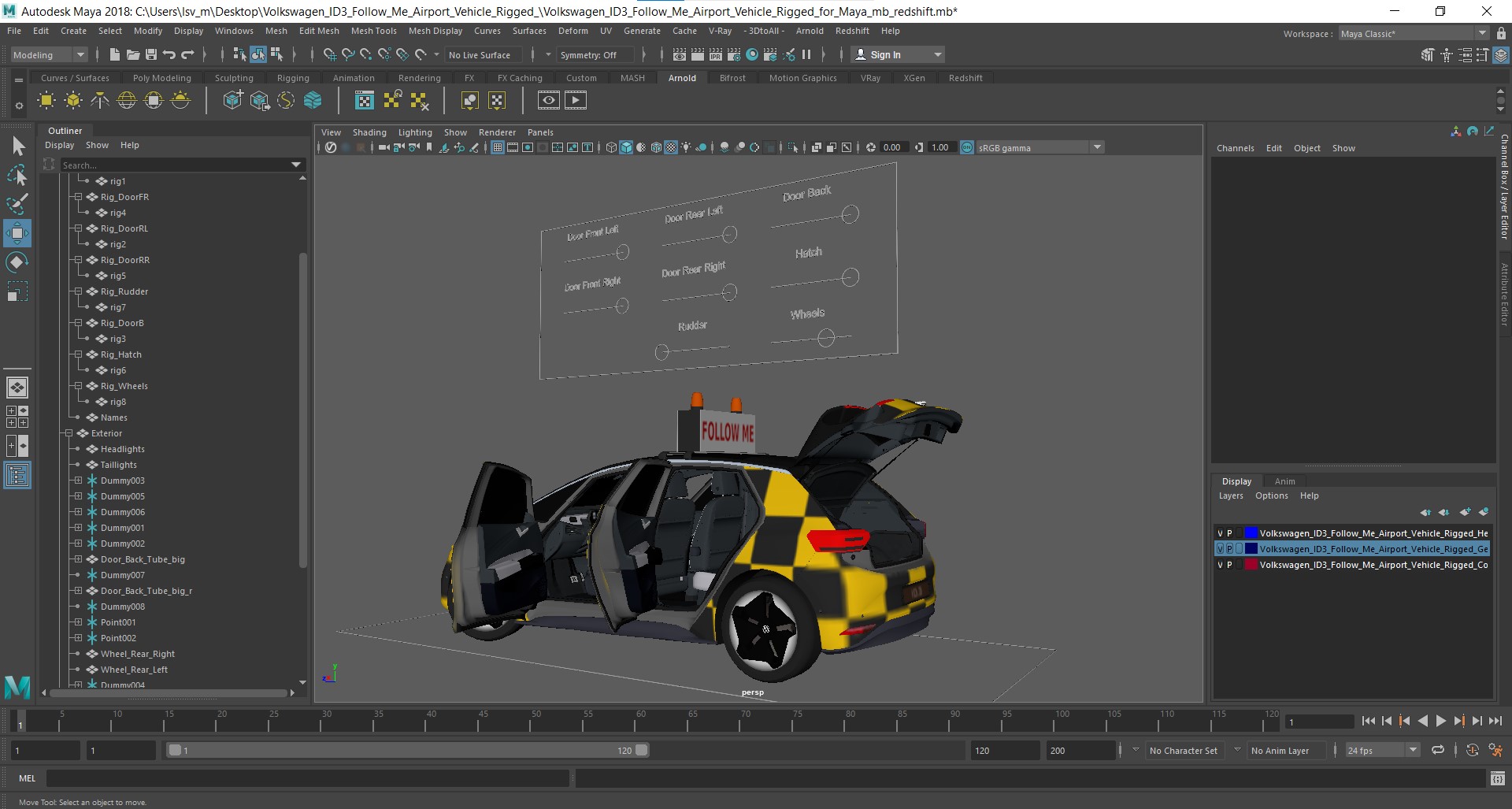This screenshot has height=809, width=1512.
Task: Open Arnold render eye icon
Action: pyautogui.click(x=549, y=100)
